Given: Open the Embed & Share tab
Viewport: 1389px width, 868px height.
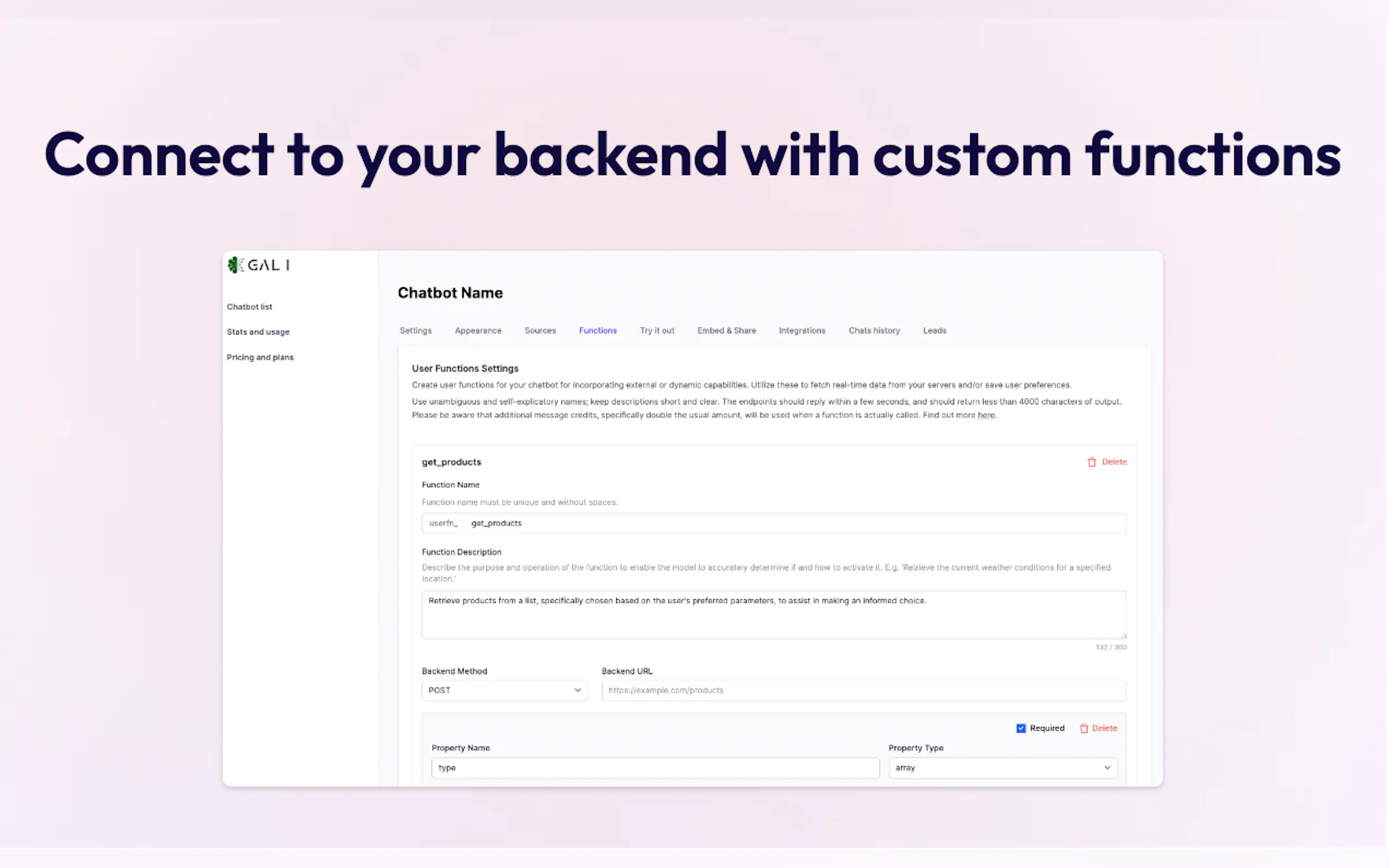Looking at the screenshot, I should click(x=726, y=331).
